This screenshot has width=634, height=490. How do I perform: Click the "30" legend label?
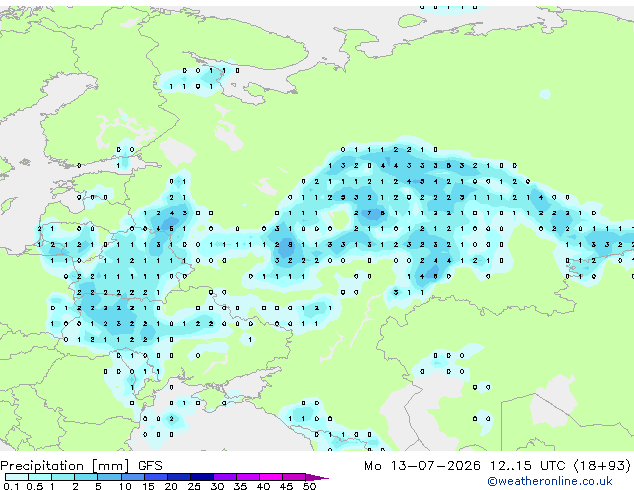(217, 486)
